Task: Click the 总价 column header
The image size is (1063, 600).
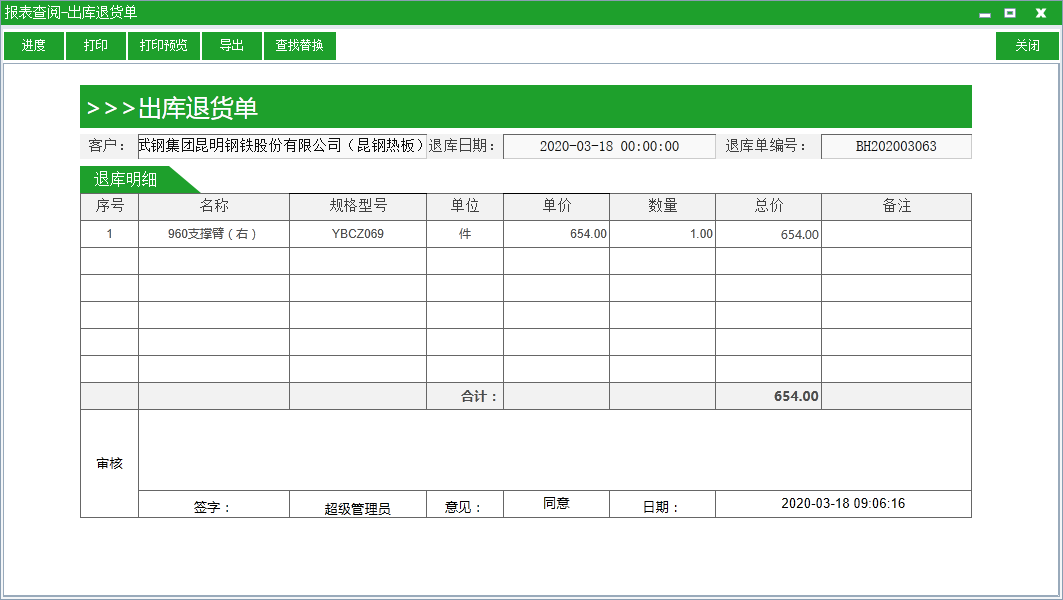Action: click(x=768, y=206)
